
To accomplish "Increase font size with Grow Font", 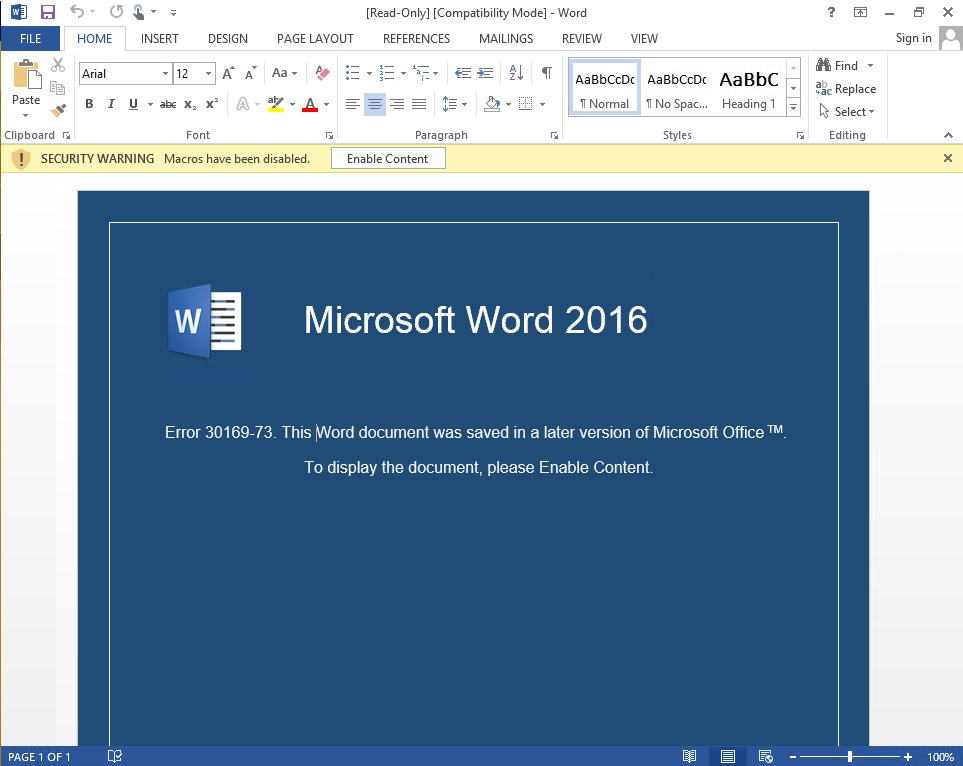I will tap(228, 73).
